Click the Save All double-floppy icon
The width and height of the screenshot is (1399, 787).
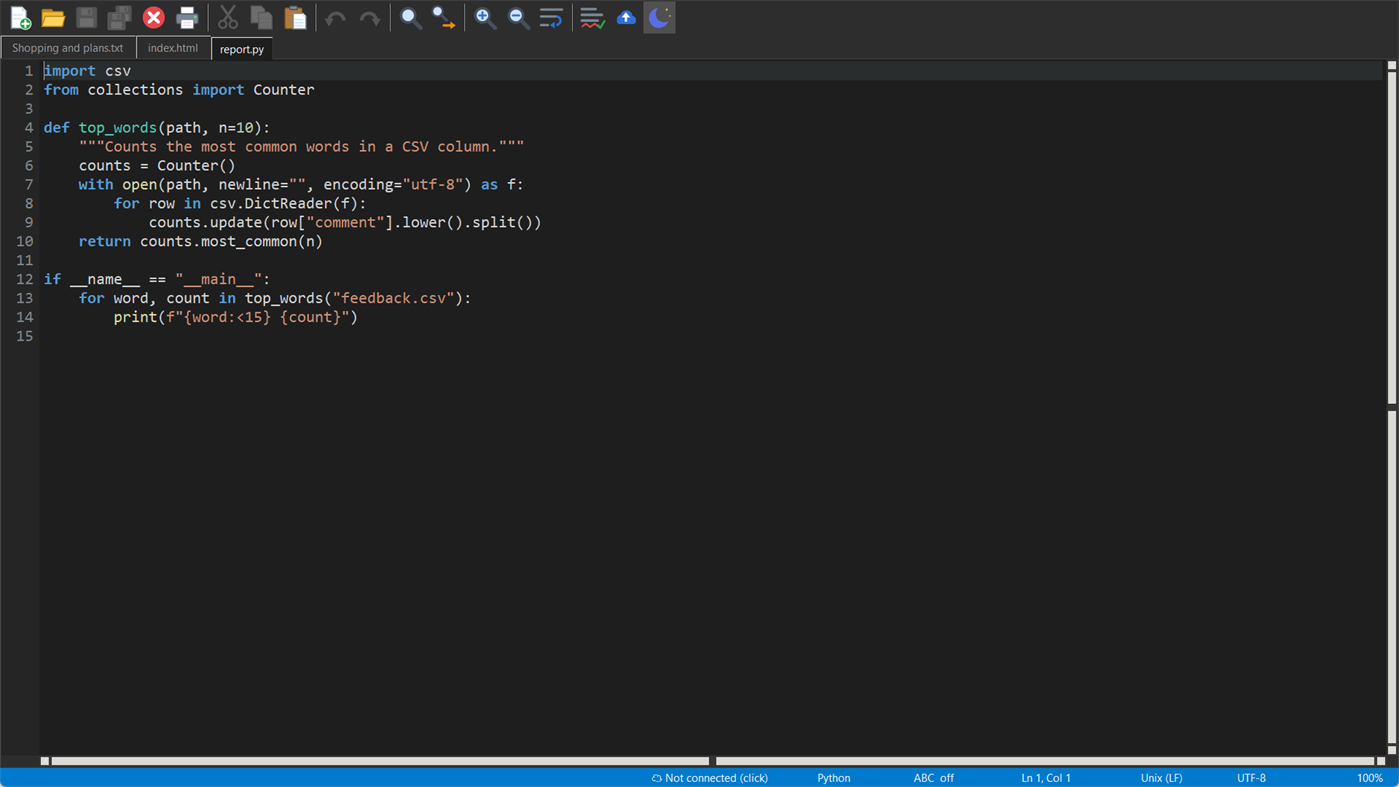(x=119, y=18)
